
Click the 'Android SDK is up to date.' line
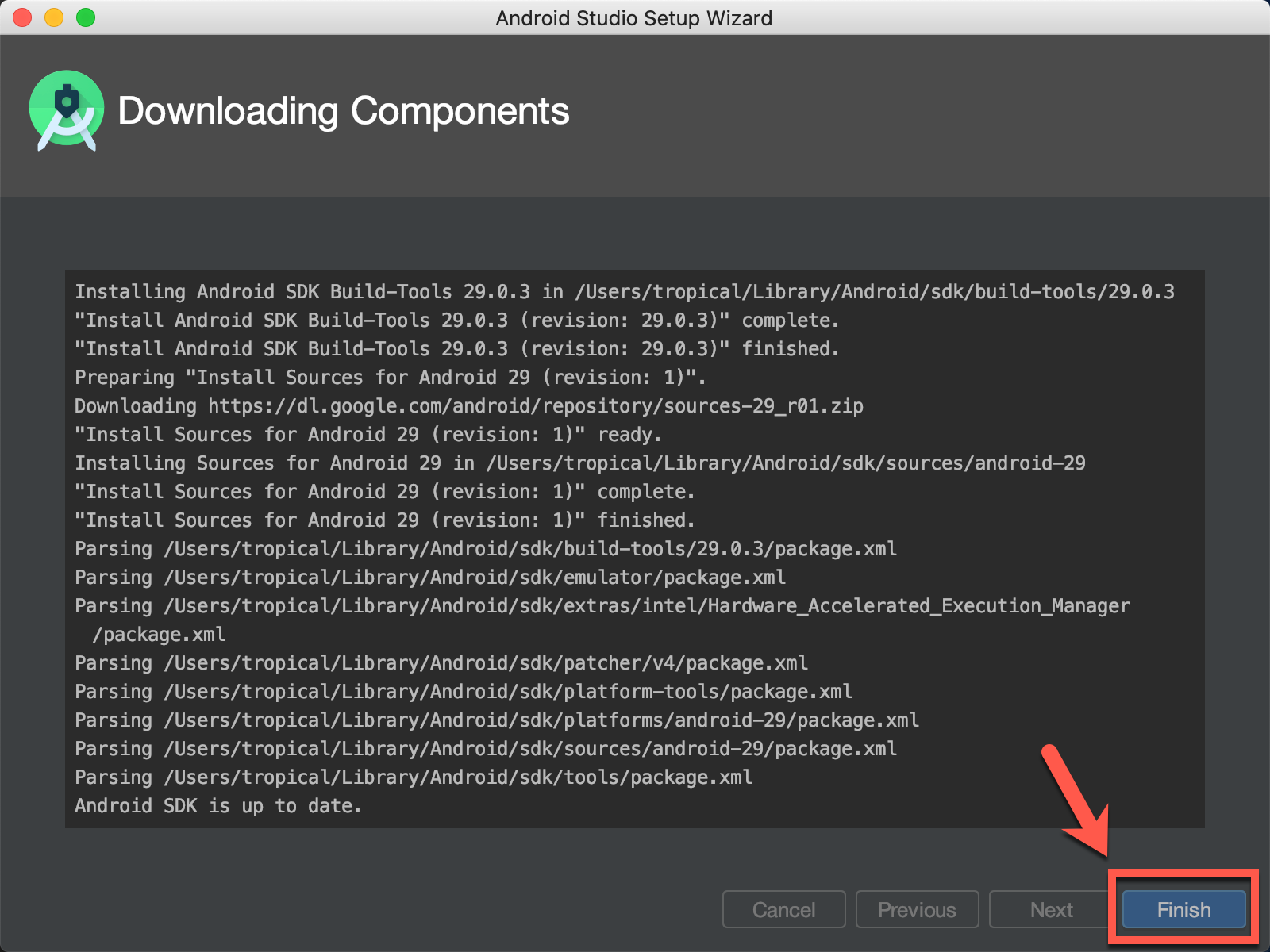coord(218,806)
